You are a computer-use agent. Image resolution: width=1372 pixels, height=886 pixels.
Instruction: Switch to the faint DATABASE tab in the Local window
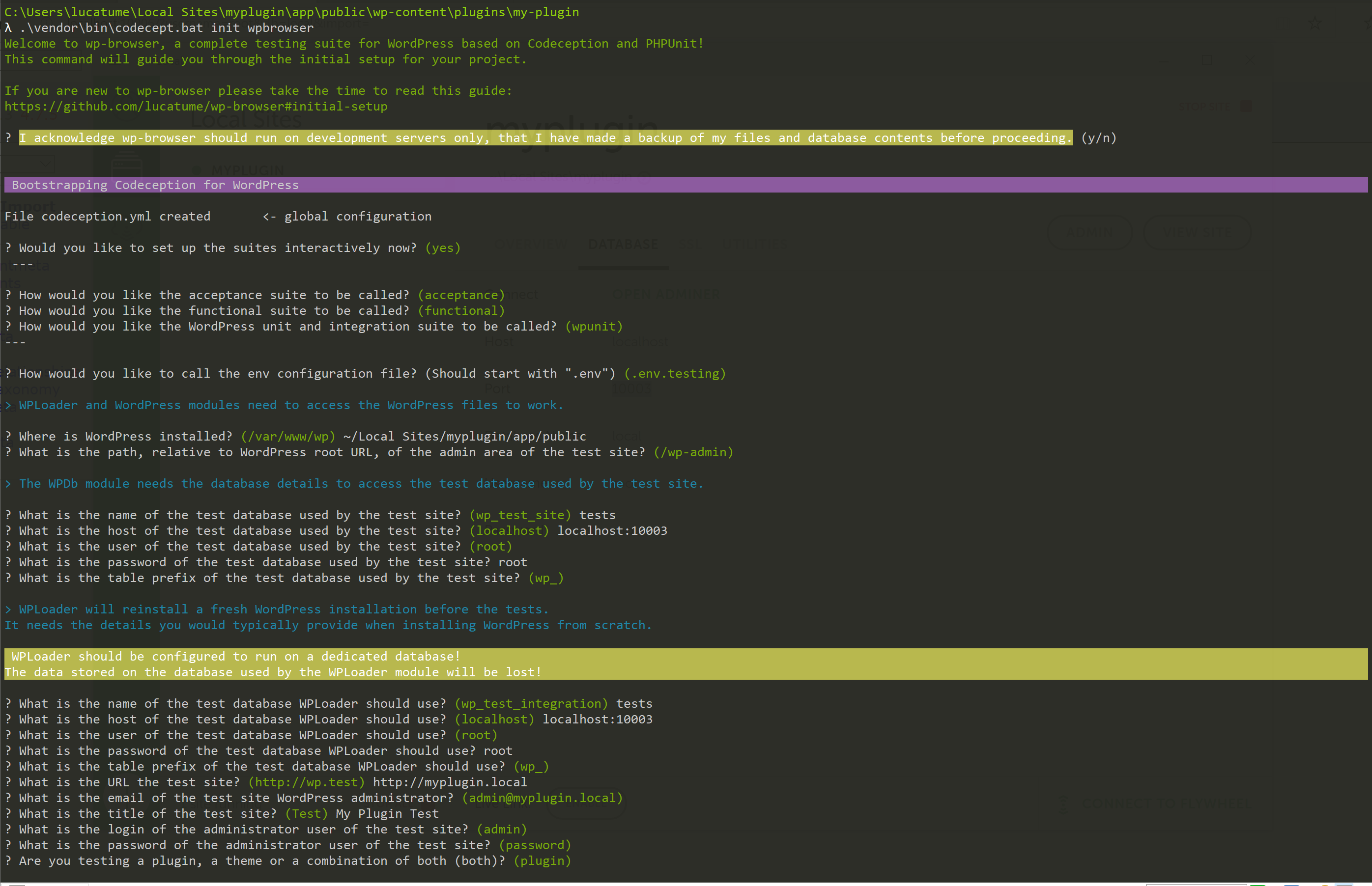623,245
